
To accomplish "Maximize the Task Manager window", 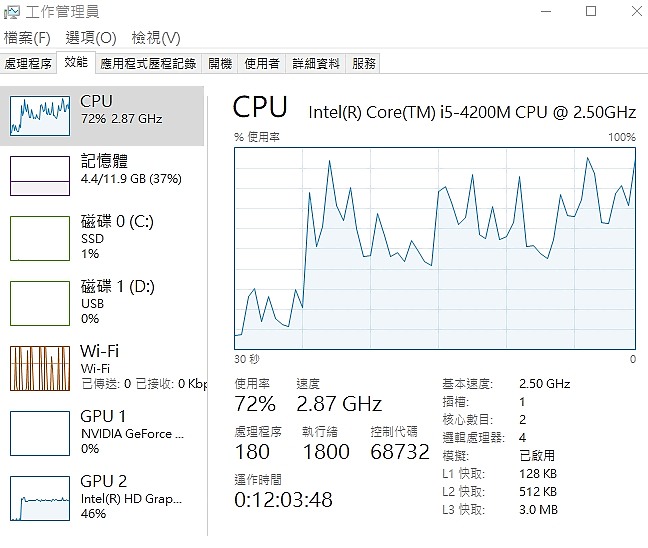I will coord(590,11).
